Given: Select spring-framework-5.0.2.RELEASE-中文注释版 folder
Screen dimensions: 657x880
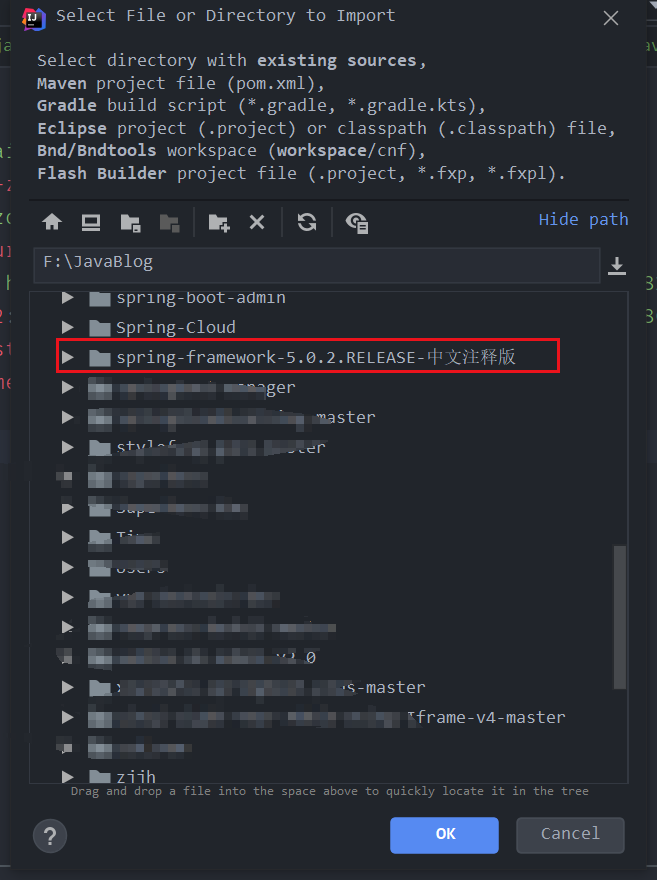Looking at the screenshot, I should (x=316, y=357).
